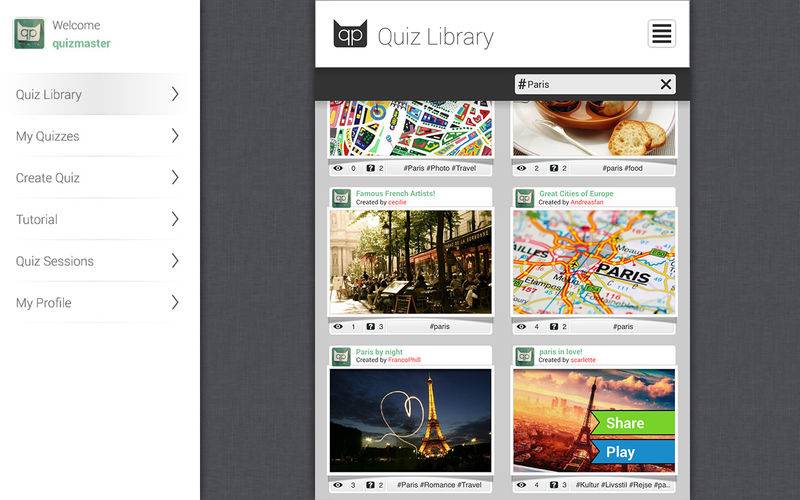Open the hamburger menu button
The height and width of the screenshot is (500, 800).
(x=661, y=34)
